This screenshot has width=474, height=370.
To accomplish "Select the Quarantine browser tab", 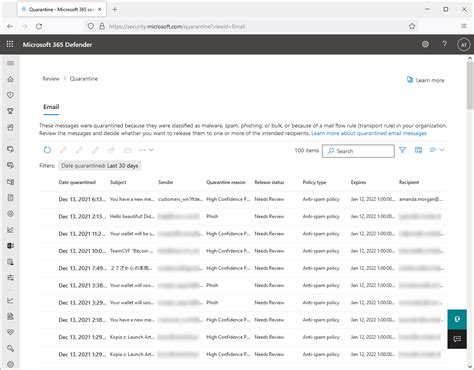I will [62, 9].
